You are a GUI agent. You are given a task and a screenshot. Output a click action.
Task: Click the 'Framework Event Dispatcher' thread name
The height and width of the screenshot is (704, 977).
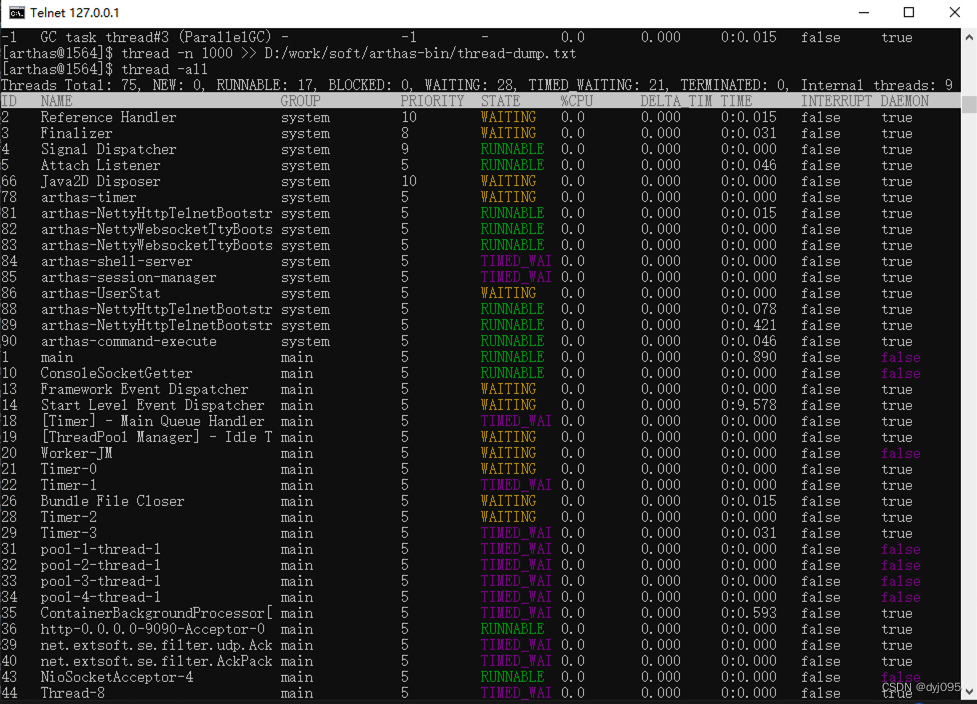coord(145,389)
